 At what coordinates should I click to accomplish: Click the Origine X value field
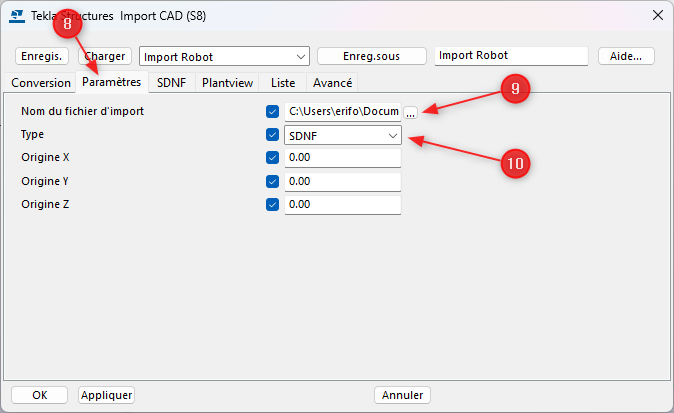(x=343, y=158)
